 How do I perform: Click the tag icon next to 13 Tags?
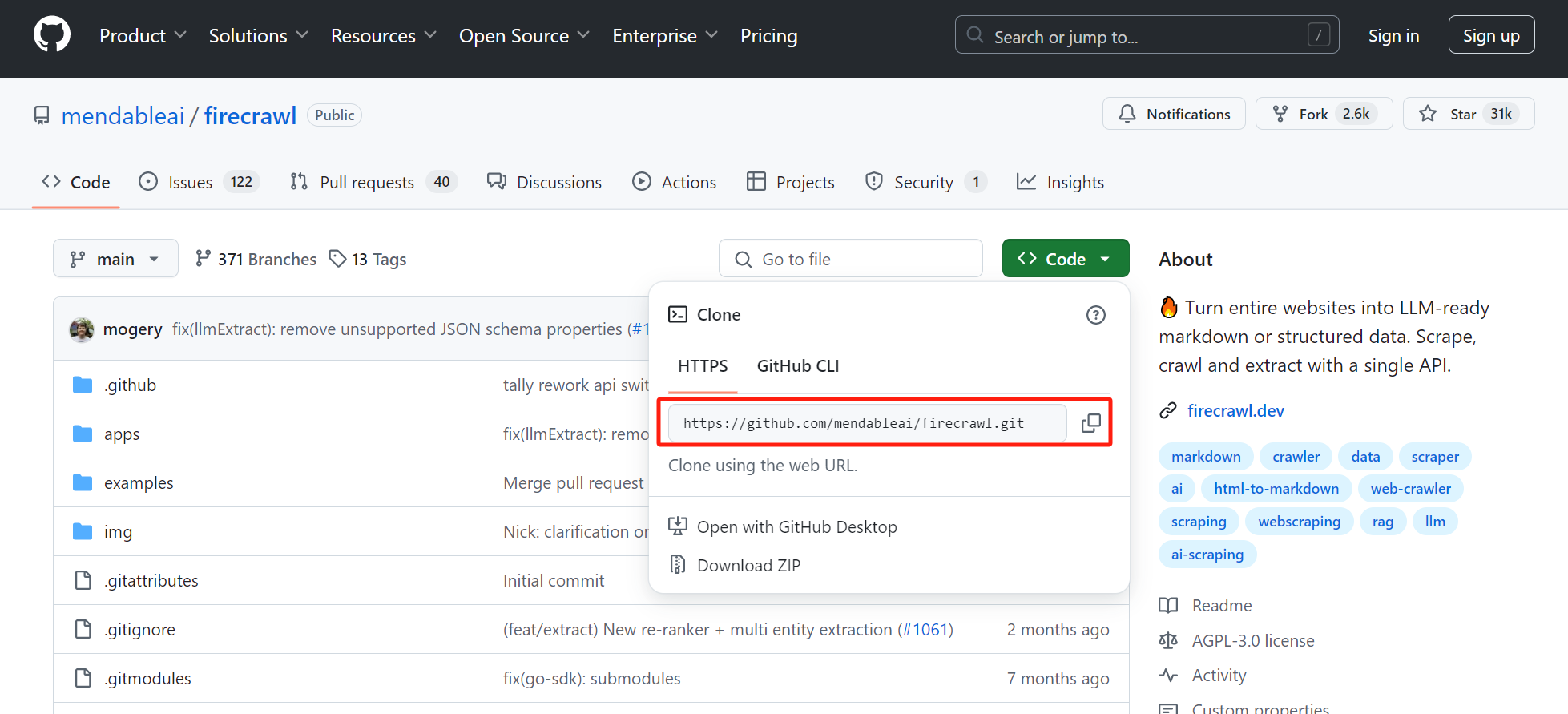tap(338, 259)
